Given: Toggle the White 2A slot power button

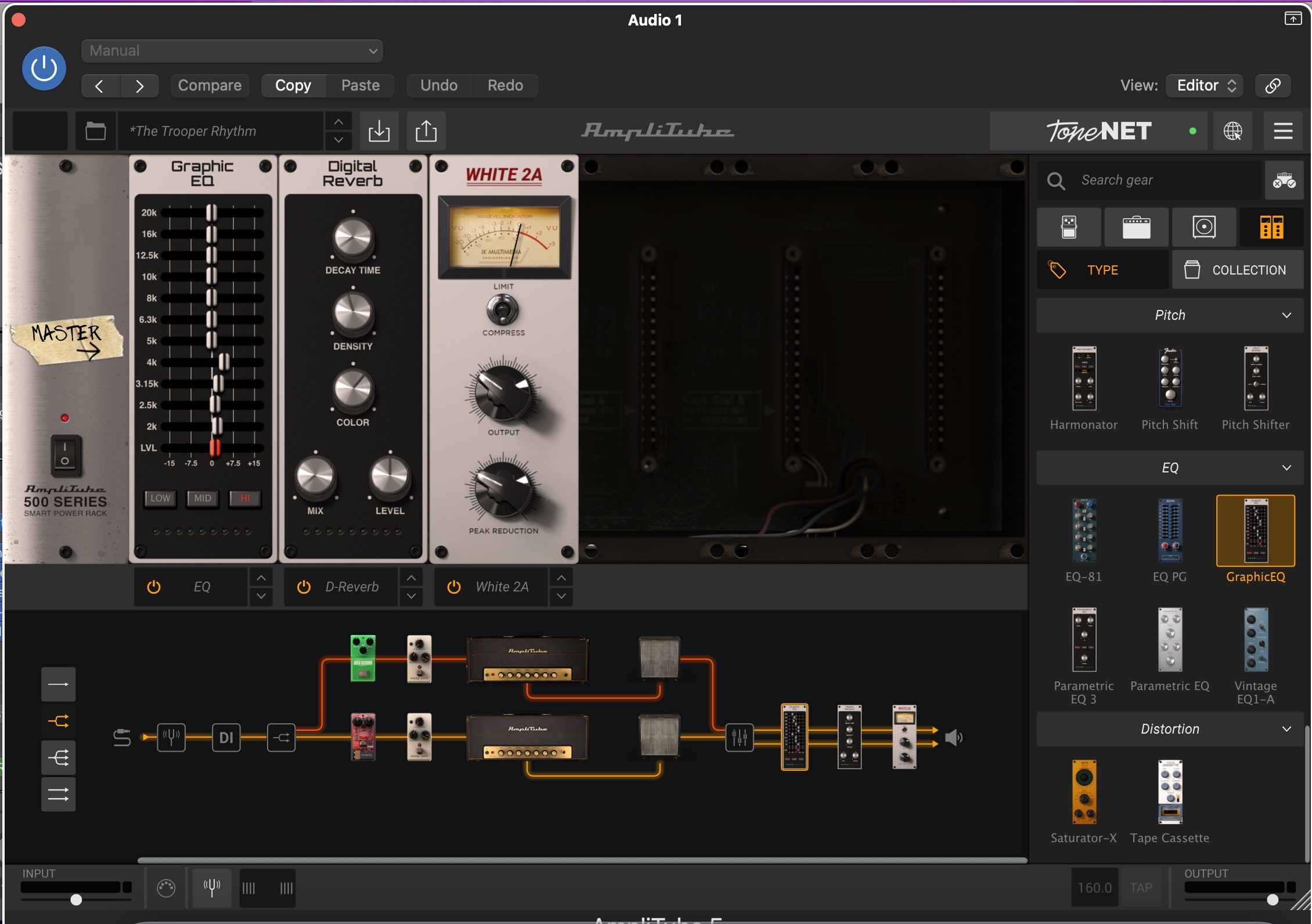Looking at the screenshot, I should [x=454, y=587].
